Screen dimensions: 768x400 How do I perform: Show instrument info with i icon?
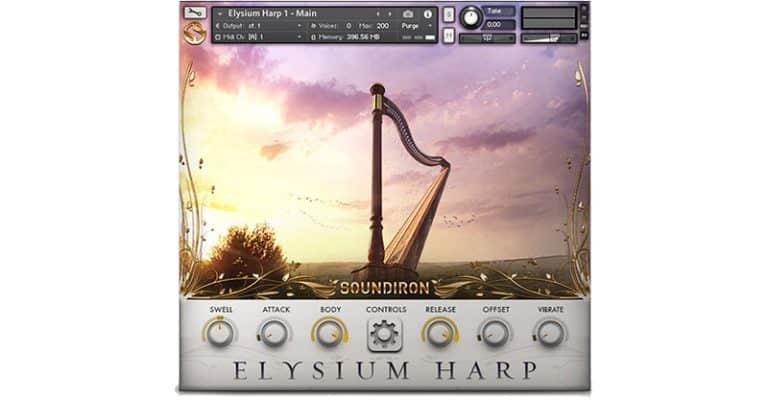[428, 14]
